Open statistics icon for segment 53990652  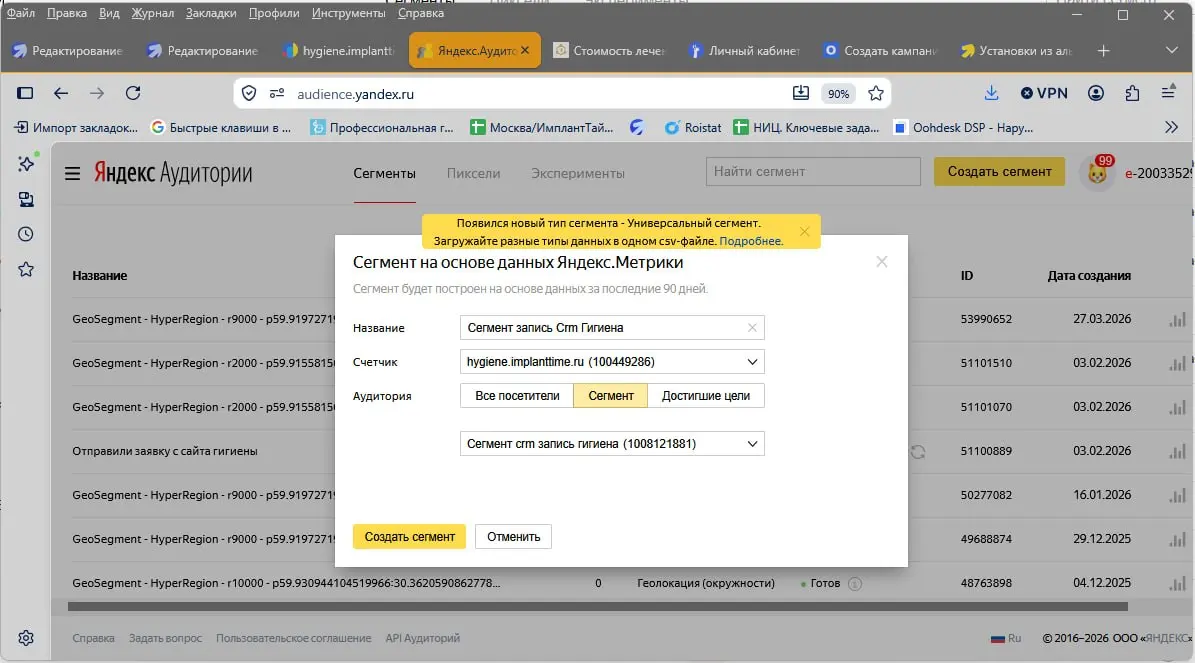(x=1177, y=319)
